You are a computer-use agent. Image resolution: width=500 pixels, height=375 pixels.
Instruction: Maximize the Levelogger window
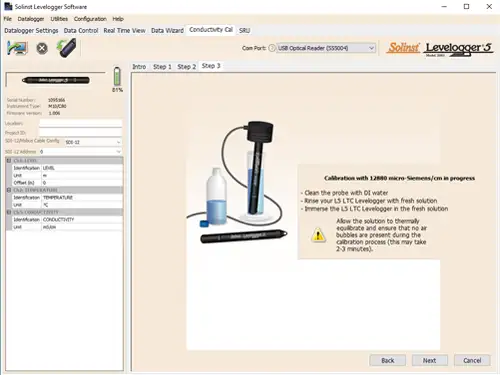click(x=467, y=6)
